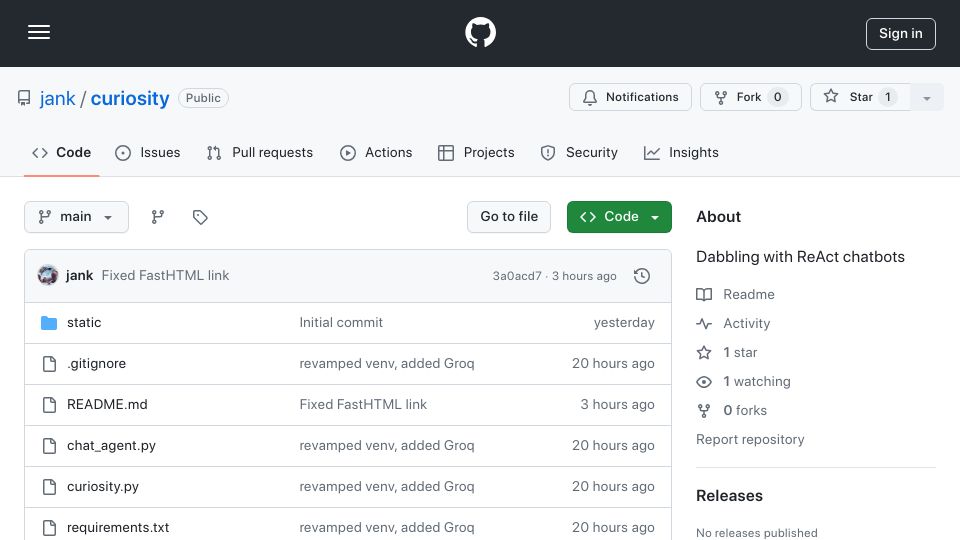Open the hamburger navigation menu
This screenshot has height=540, width=960.
click(39, 32)
